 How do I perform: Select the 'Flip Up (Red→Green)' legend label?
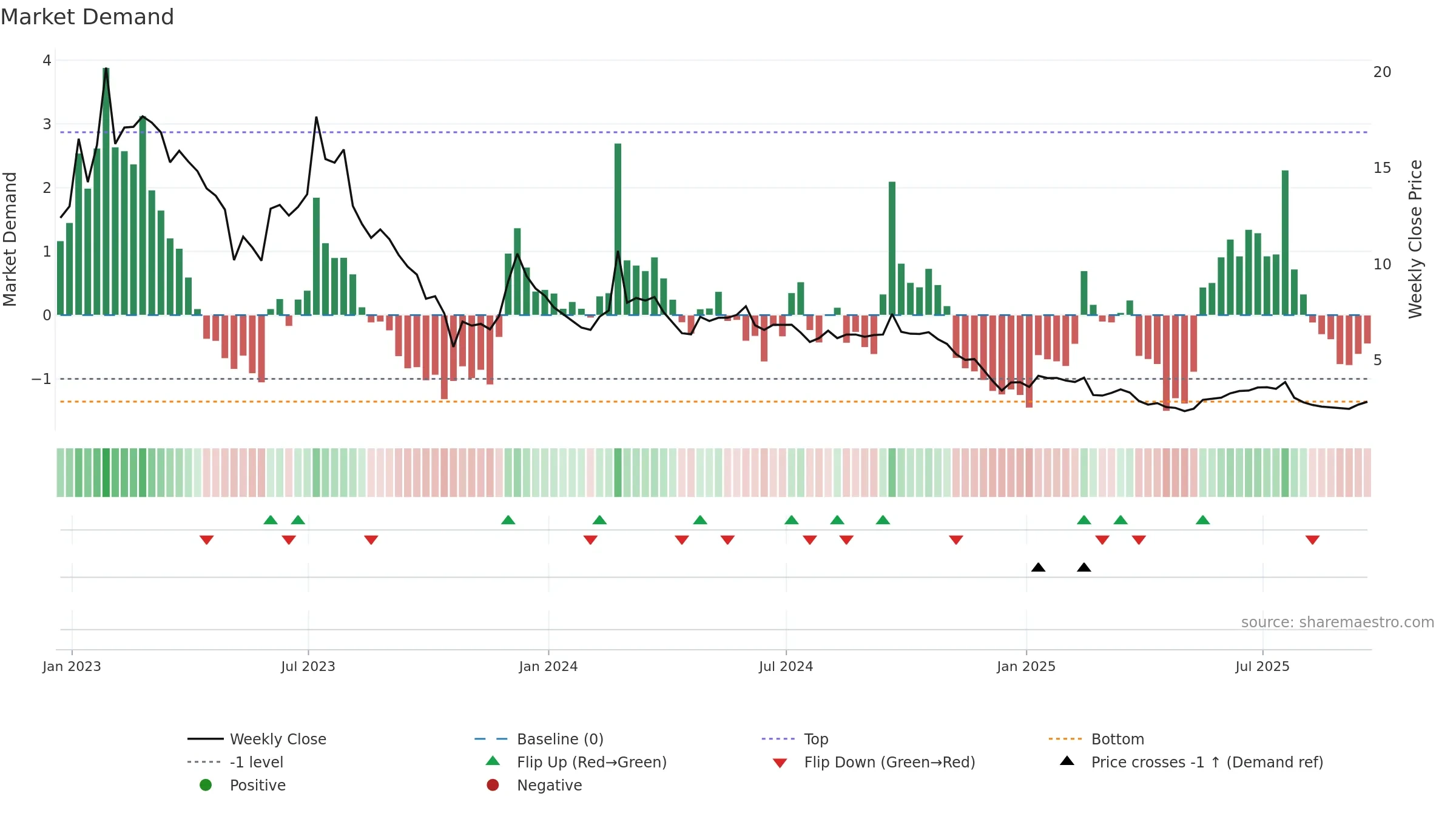591,762
